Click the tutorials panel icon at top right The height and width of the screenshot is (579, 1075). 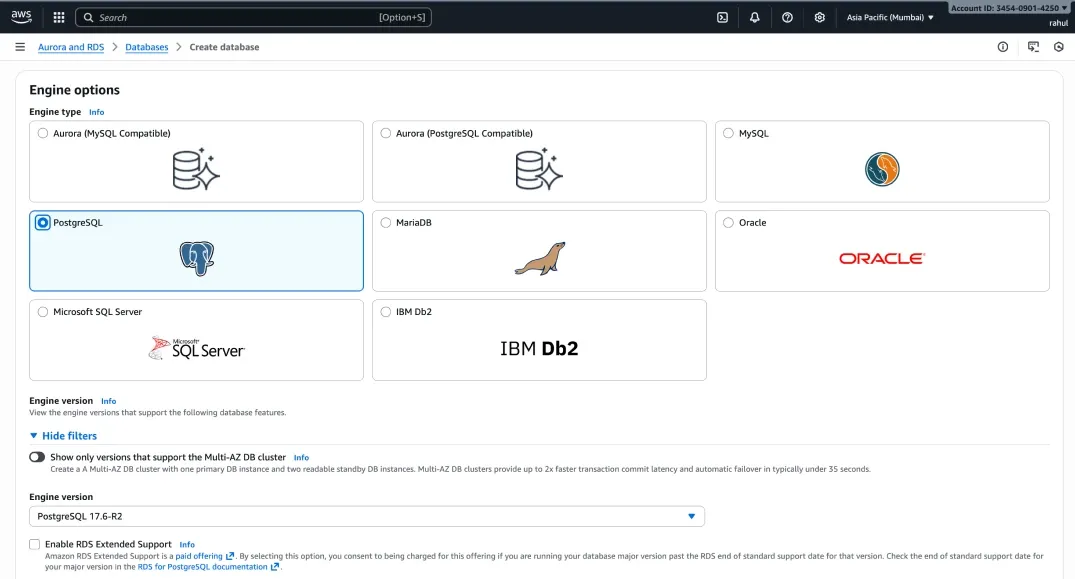(1033, 47)
